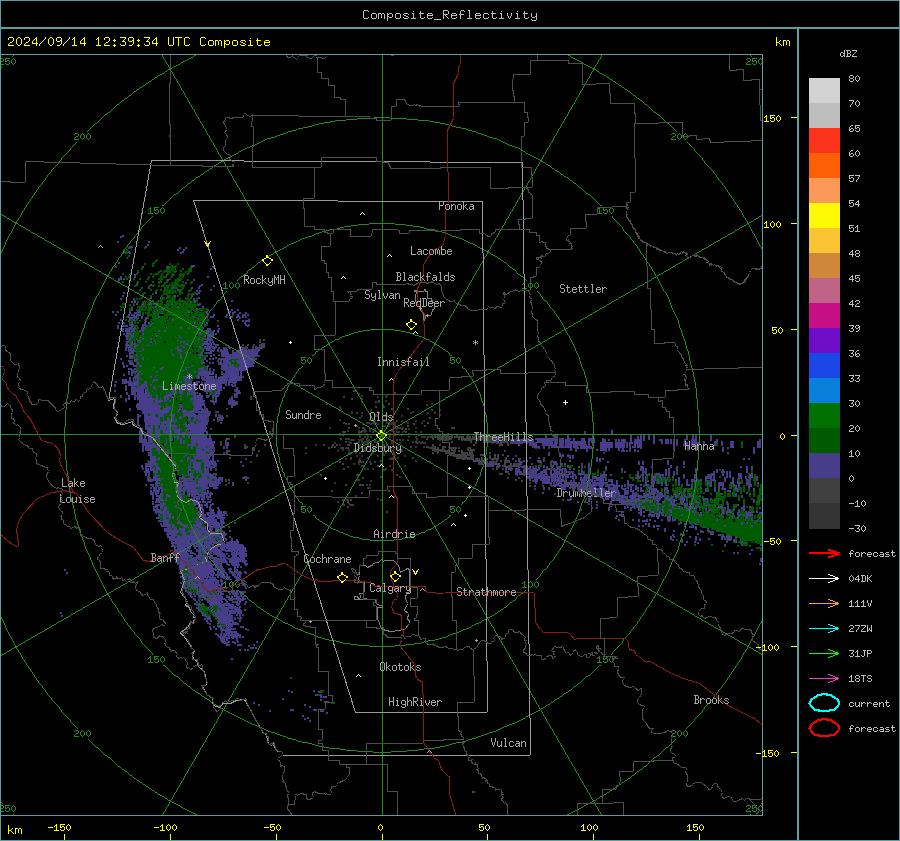Screen dimensions: 900x841
Task: Click the yellow diamond marker south of RedDeer
Action: [411, 325]
